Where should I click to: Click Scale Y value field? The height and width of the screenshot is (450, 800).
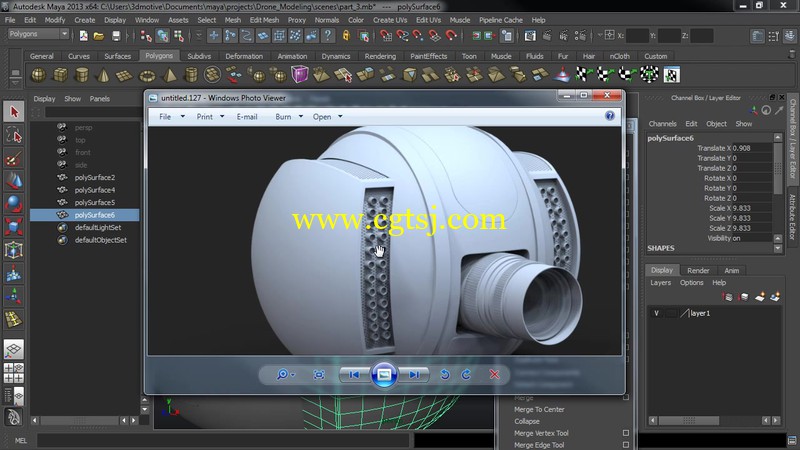(752, 218)
